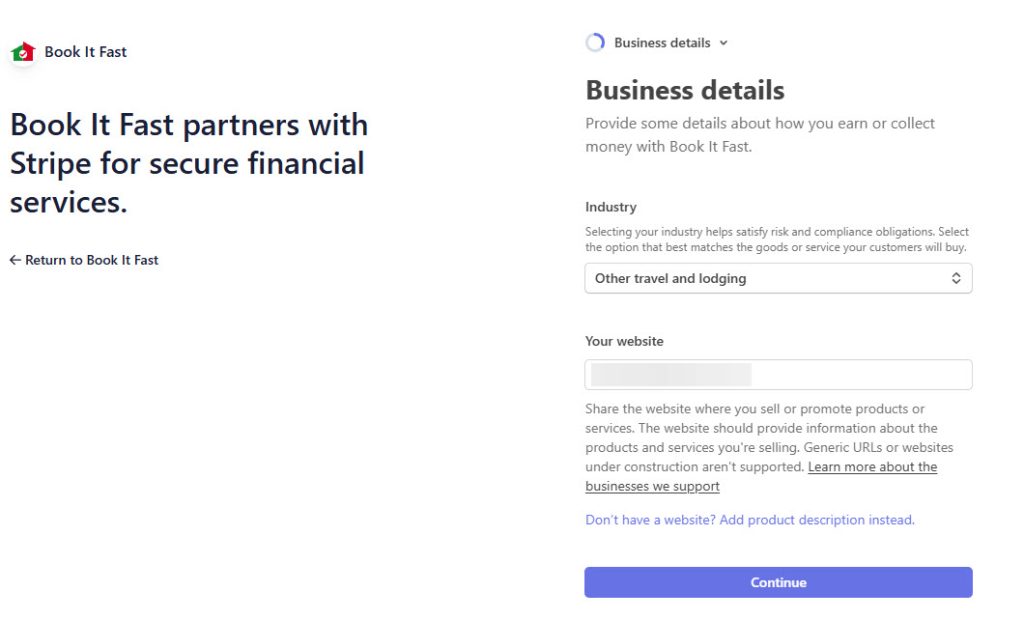This screenshot has height=620, width=1024.
Task: Click the chevron next to Business details step
Action: pos(724,43)
